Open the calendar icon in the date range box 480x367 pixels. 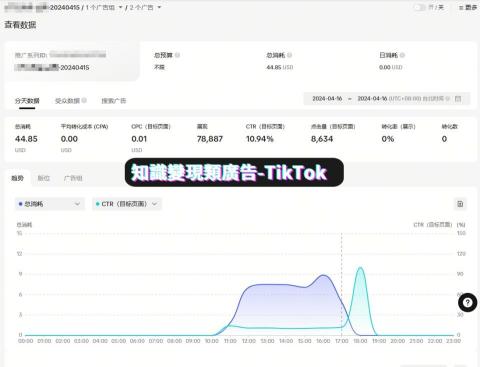458,99
